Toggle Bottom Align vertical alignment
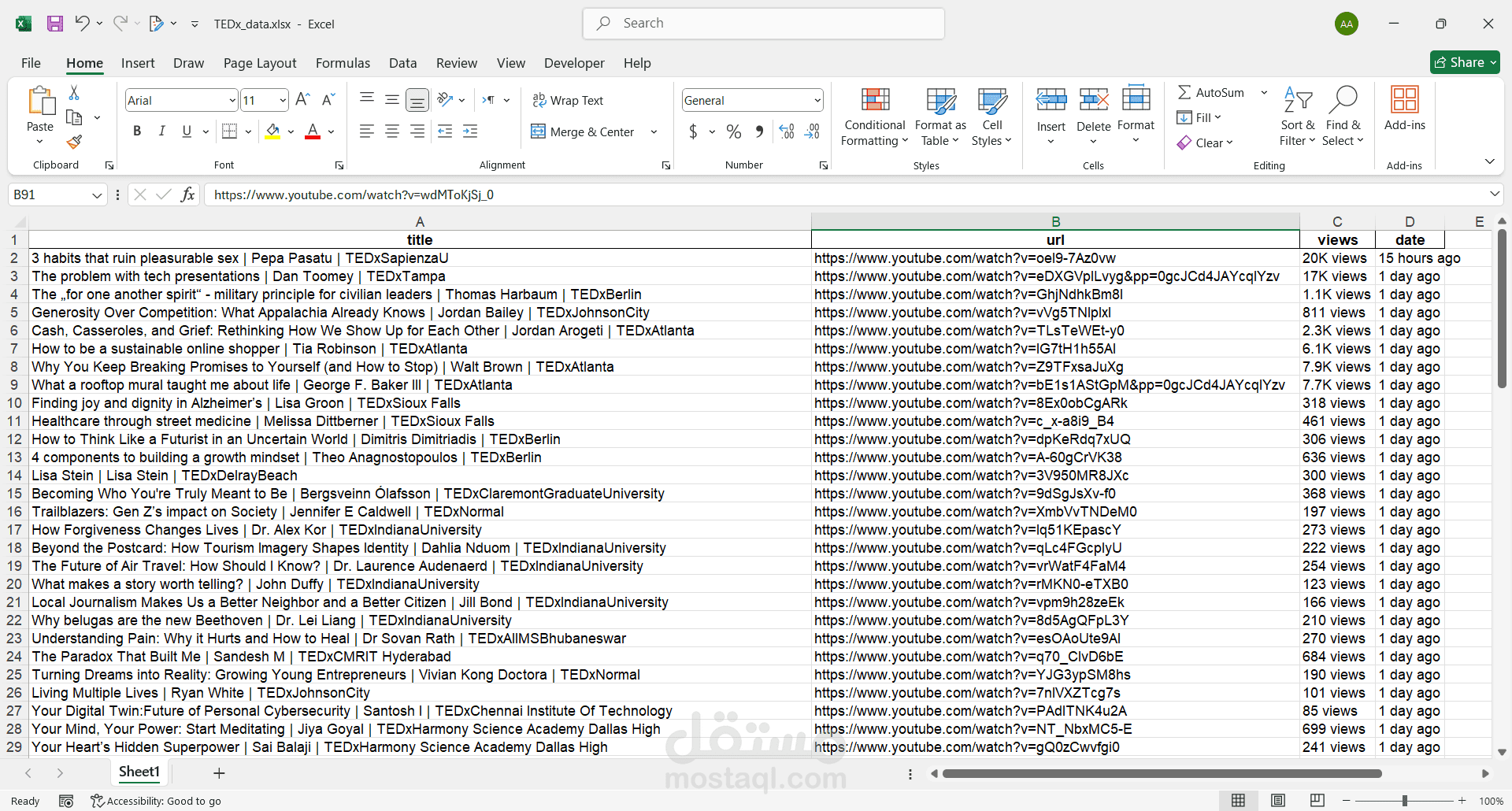 (417, 100)
